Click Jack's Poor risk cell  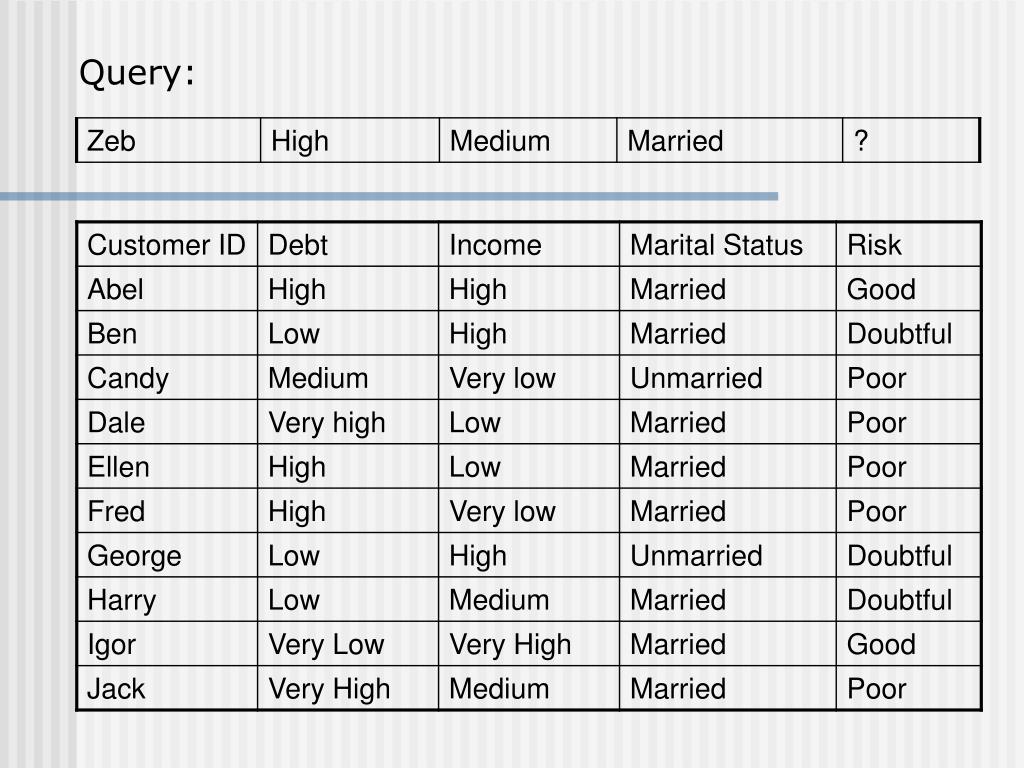(908, 688)
